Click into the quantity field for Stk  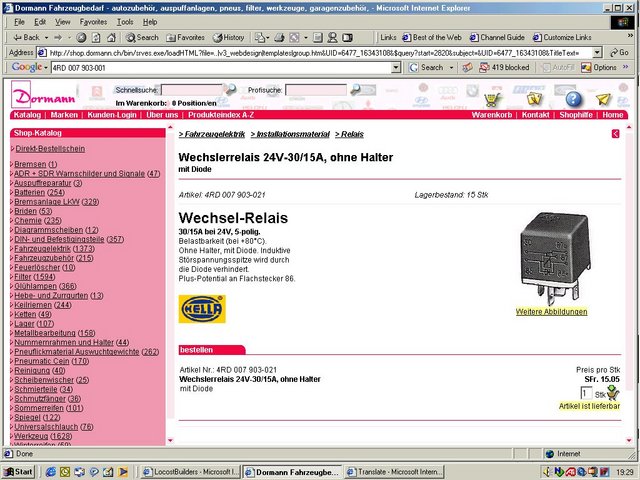tap(587, 393)
